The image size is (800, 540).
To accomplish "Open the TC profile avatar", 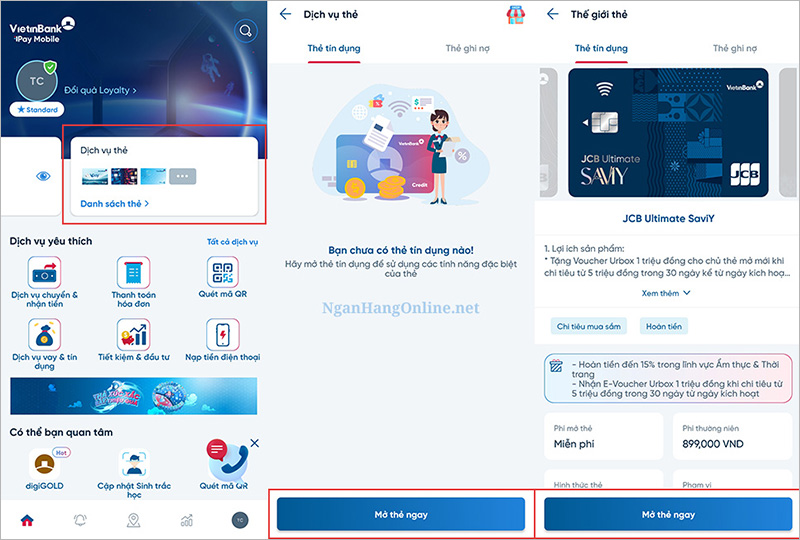I will pyautogui.click(x=36, y=81).
